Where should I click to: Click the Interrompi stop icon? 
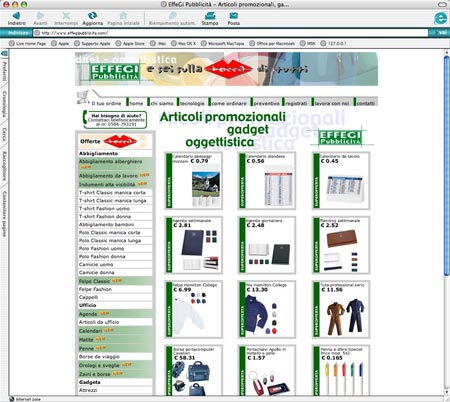(66, 16)
